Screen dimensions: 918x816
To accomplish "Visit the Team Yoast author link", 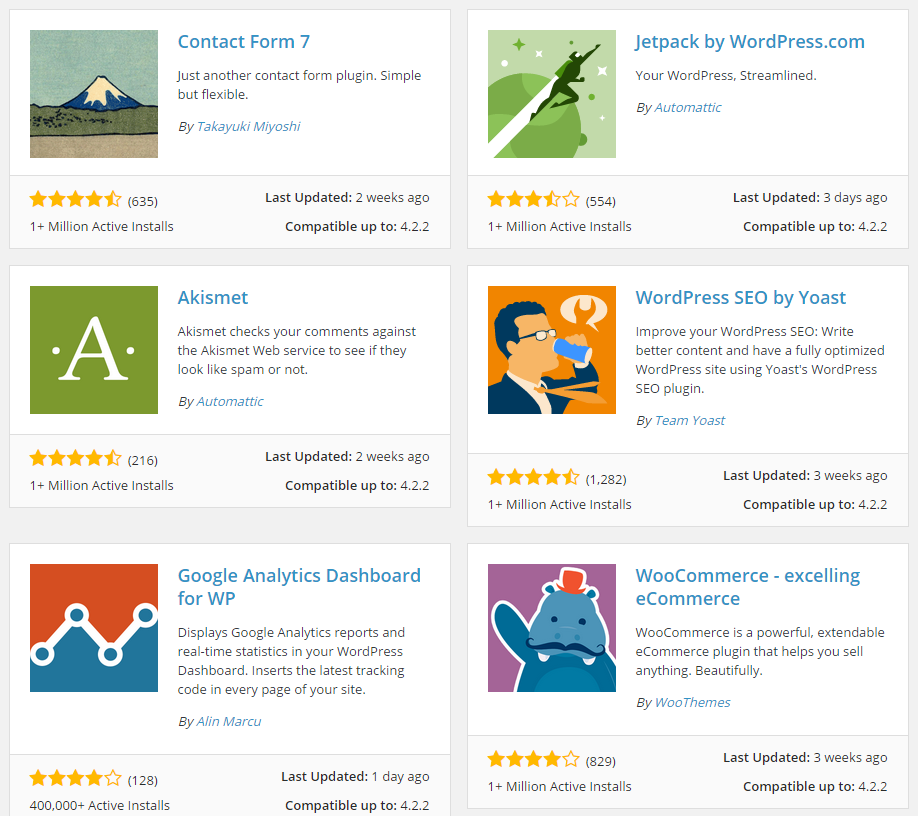I will [690, 420].
